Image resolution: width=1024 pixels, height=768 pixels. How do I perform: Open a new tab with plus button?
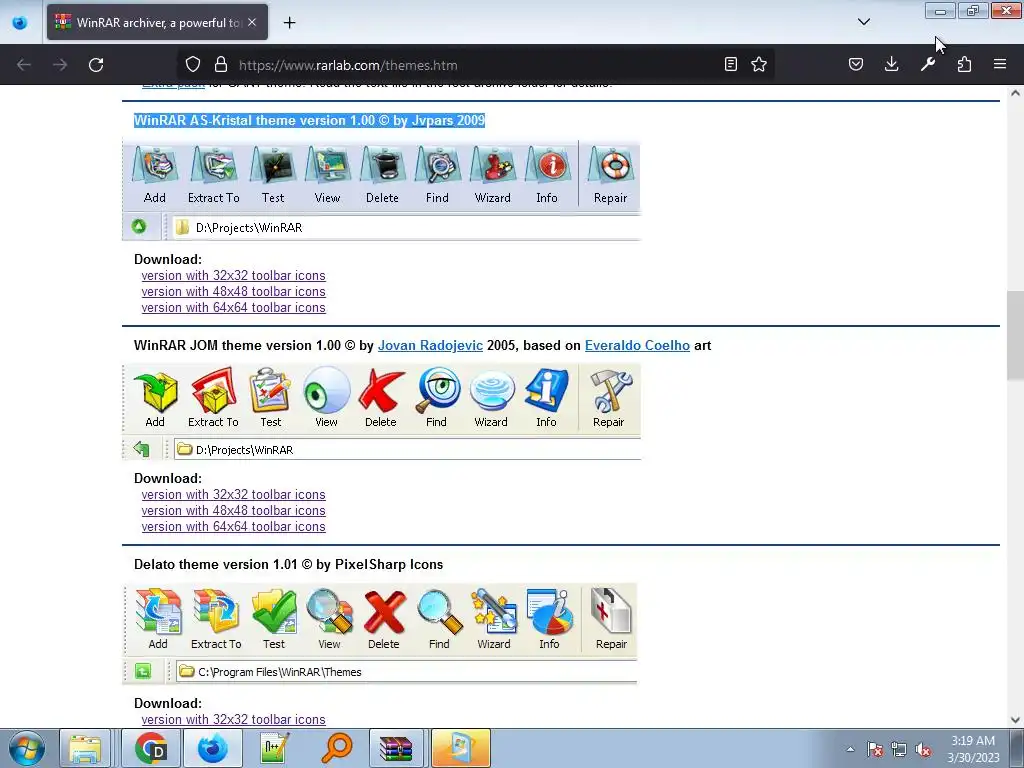click(x=289, y=23)
